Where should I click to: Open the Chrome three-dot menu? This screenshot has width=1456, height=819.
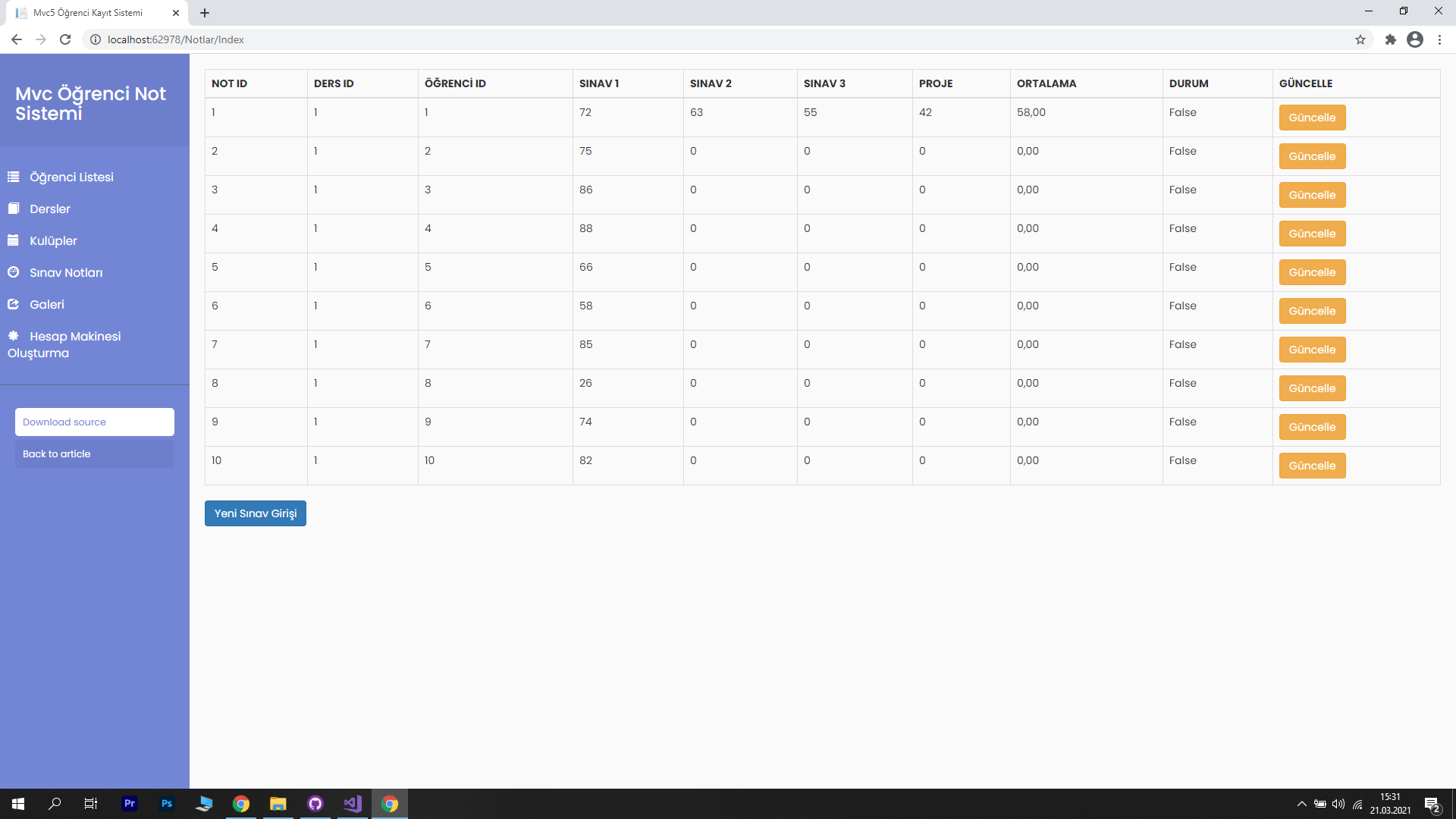(x=1439, y=39)
